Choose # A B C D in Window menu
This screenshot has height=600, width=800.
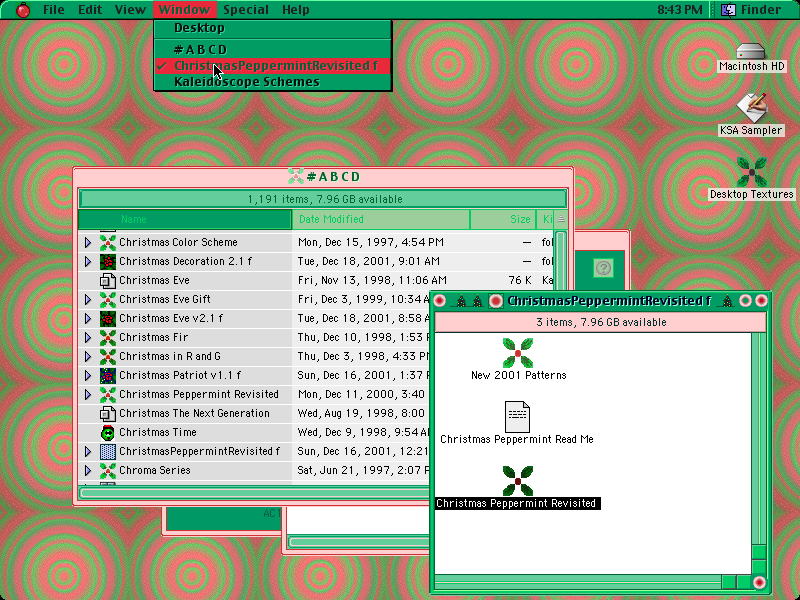click(x=273, y=49)
